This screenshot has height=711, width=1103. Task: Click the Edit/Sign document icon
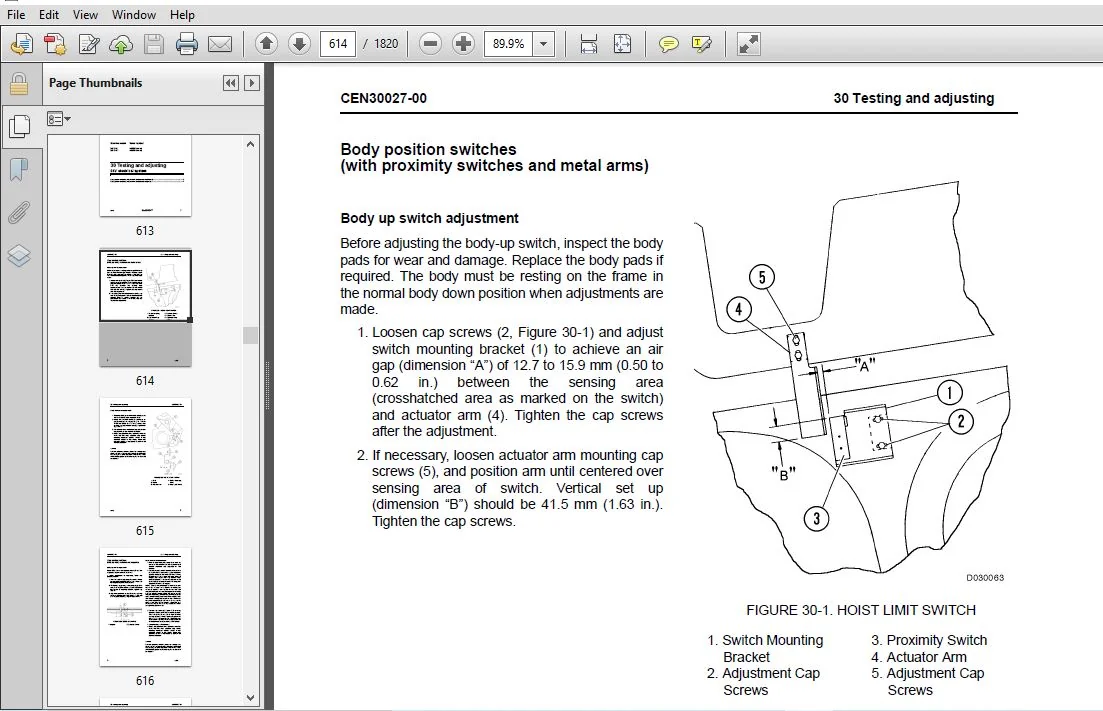(89, 44)
